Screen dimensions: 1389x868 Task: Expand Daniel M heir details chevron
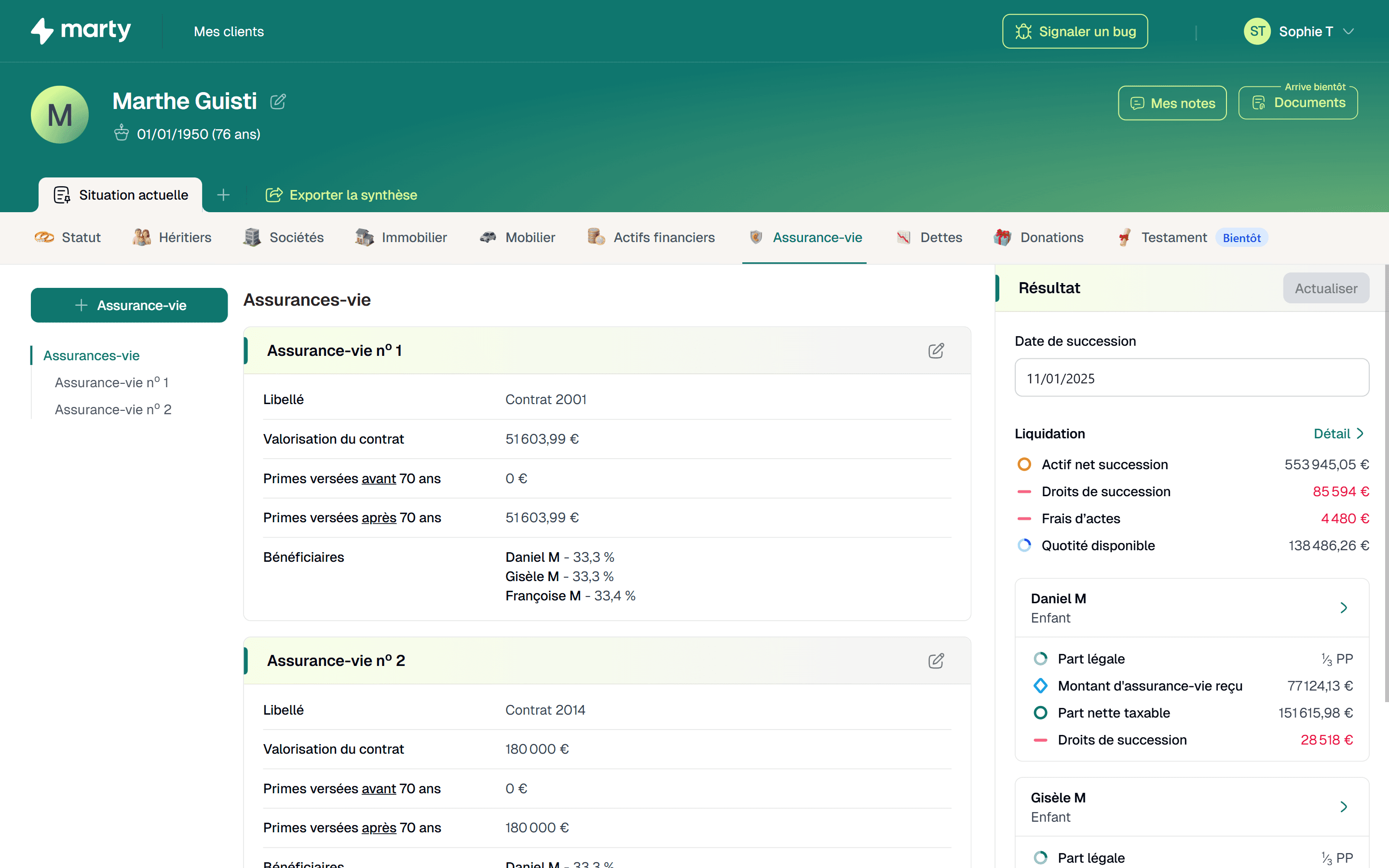click(1343, 608)
